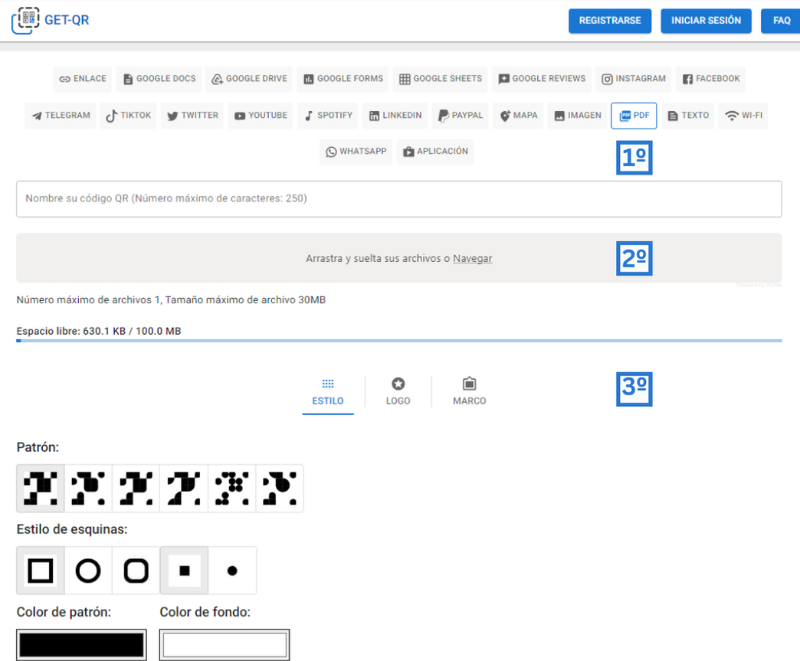Open the MARCO tab

469,390
